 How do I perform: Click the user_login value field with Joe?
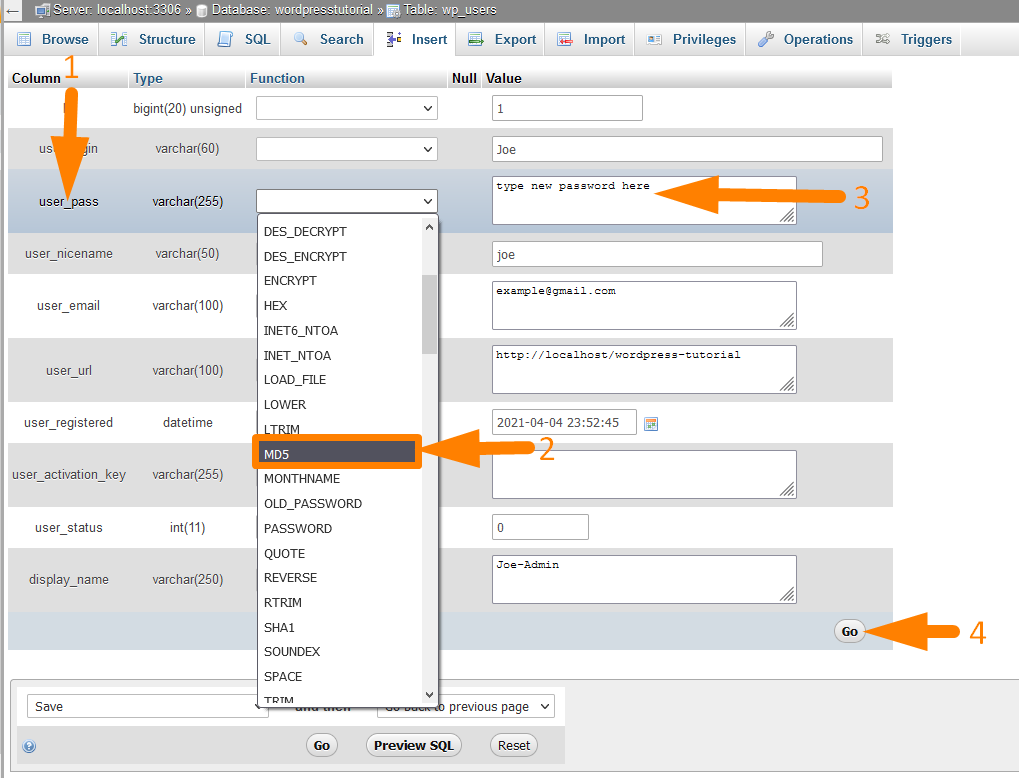687,149
